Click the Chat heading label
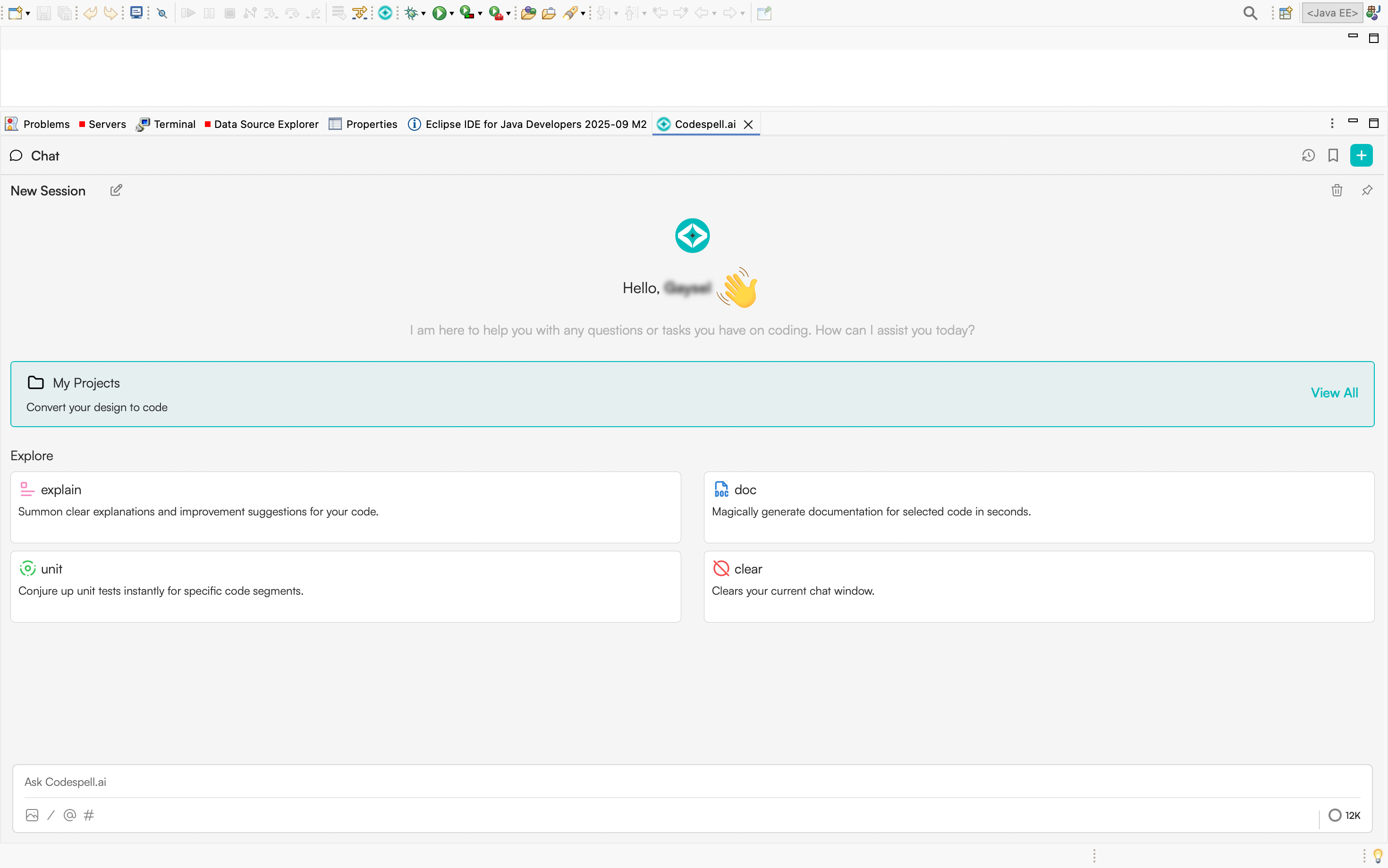Image resolution: width=1388 pixels, height=868 pixels. tap(45, 156)
